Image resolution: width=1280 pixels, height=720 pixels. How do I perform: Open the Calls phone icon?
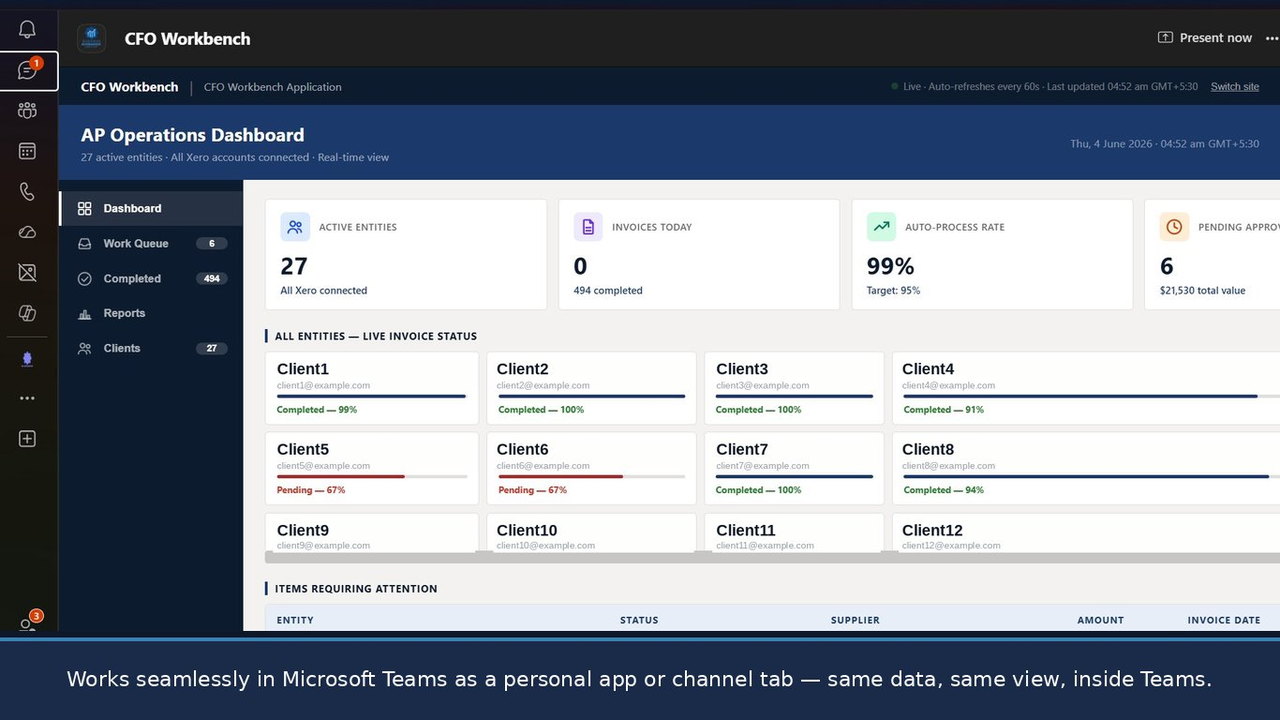(27, 192)
